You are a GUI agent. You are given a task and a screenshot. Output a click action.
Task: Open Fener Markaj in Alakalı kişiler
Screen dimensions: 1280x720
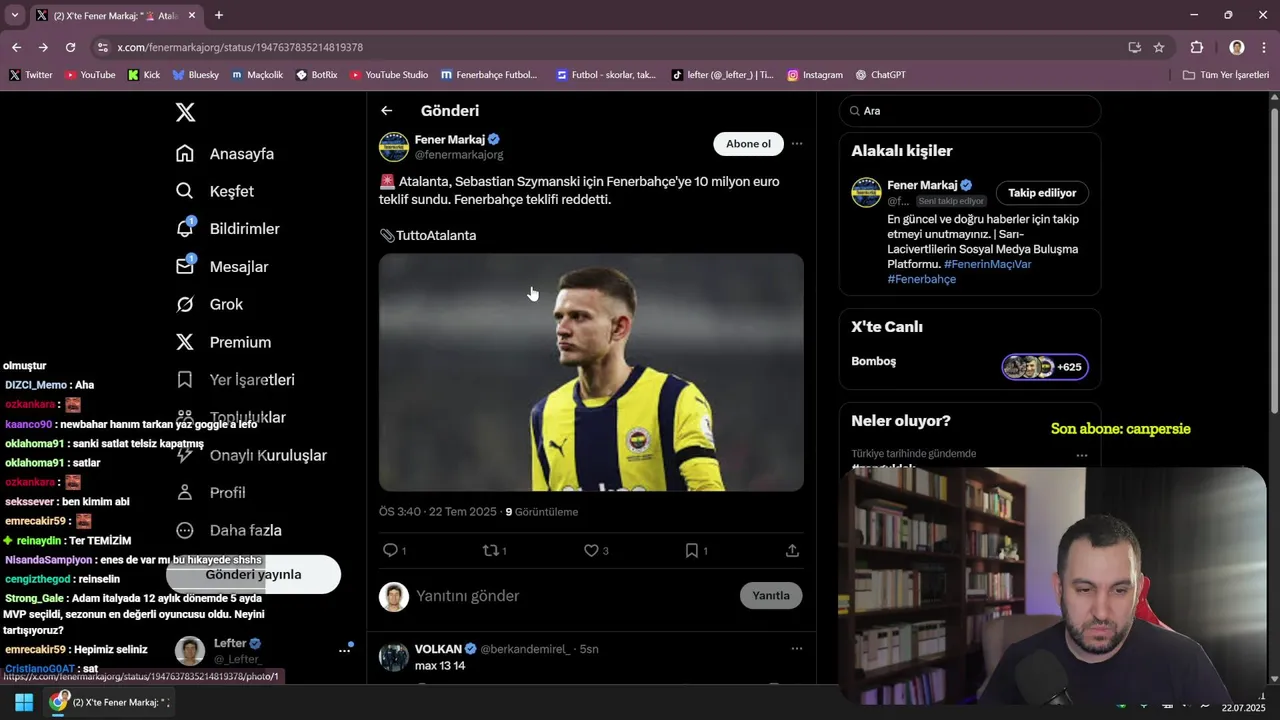[x=922, y=185]
